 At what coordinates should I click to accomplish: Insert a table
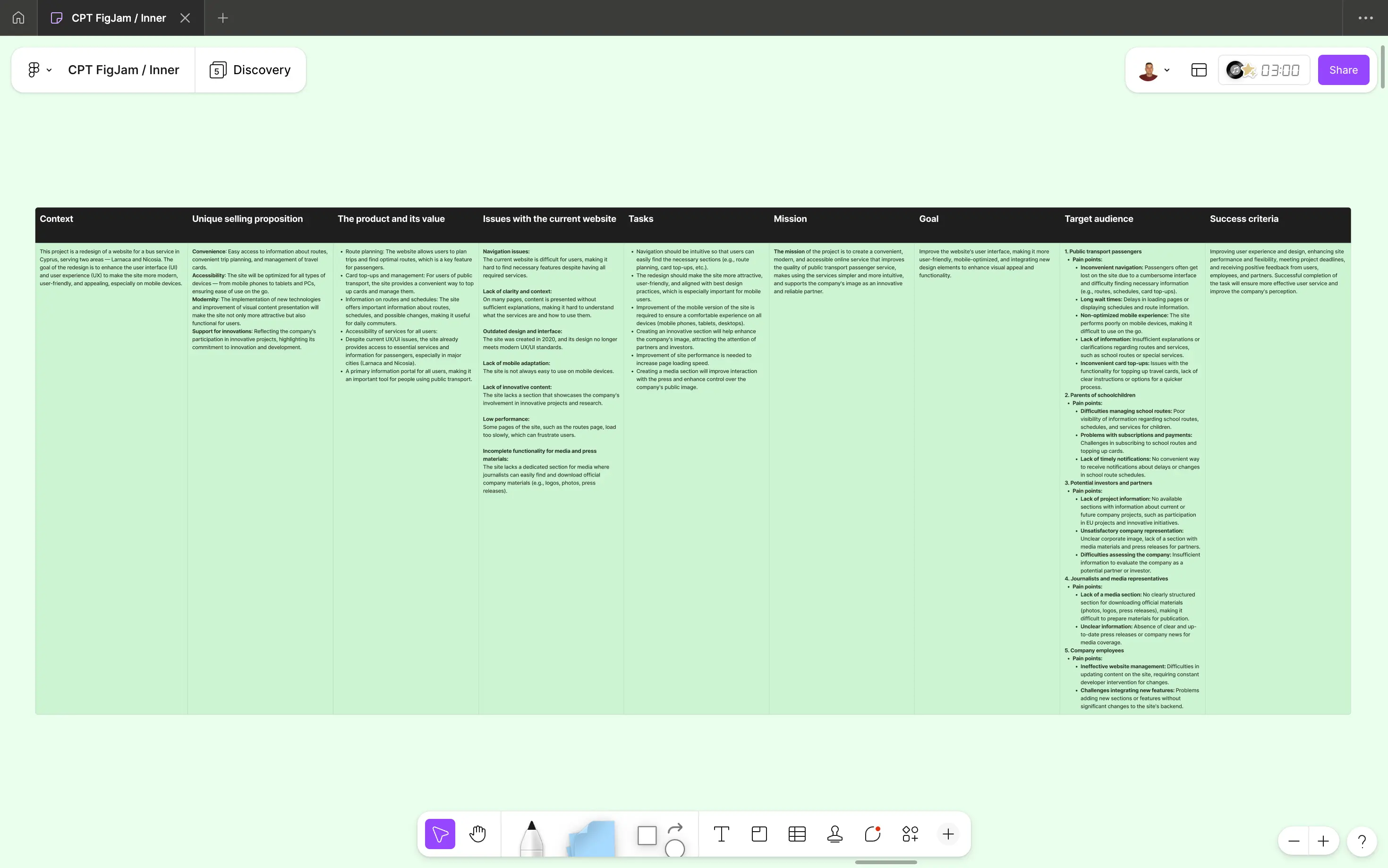tap(796, 833)
